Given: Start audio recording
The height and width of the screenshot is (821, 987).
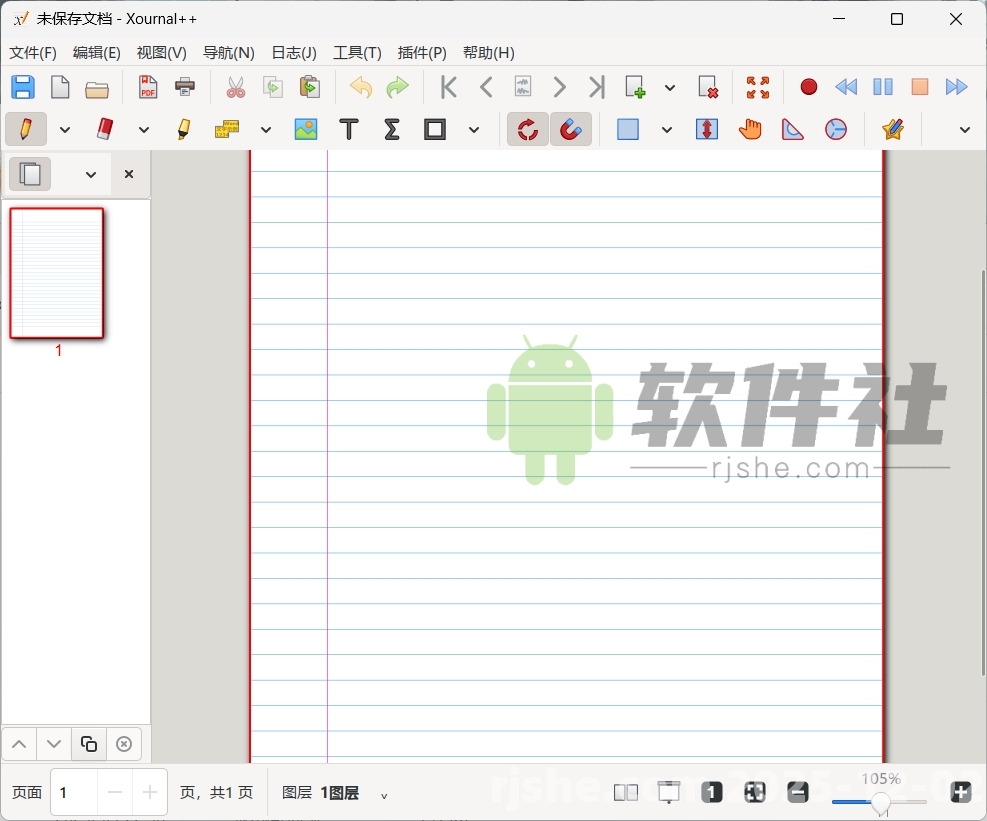Looking at the screenshot, I should coord(808,87).
